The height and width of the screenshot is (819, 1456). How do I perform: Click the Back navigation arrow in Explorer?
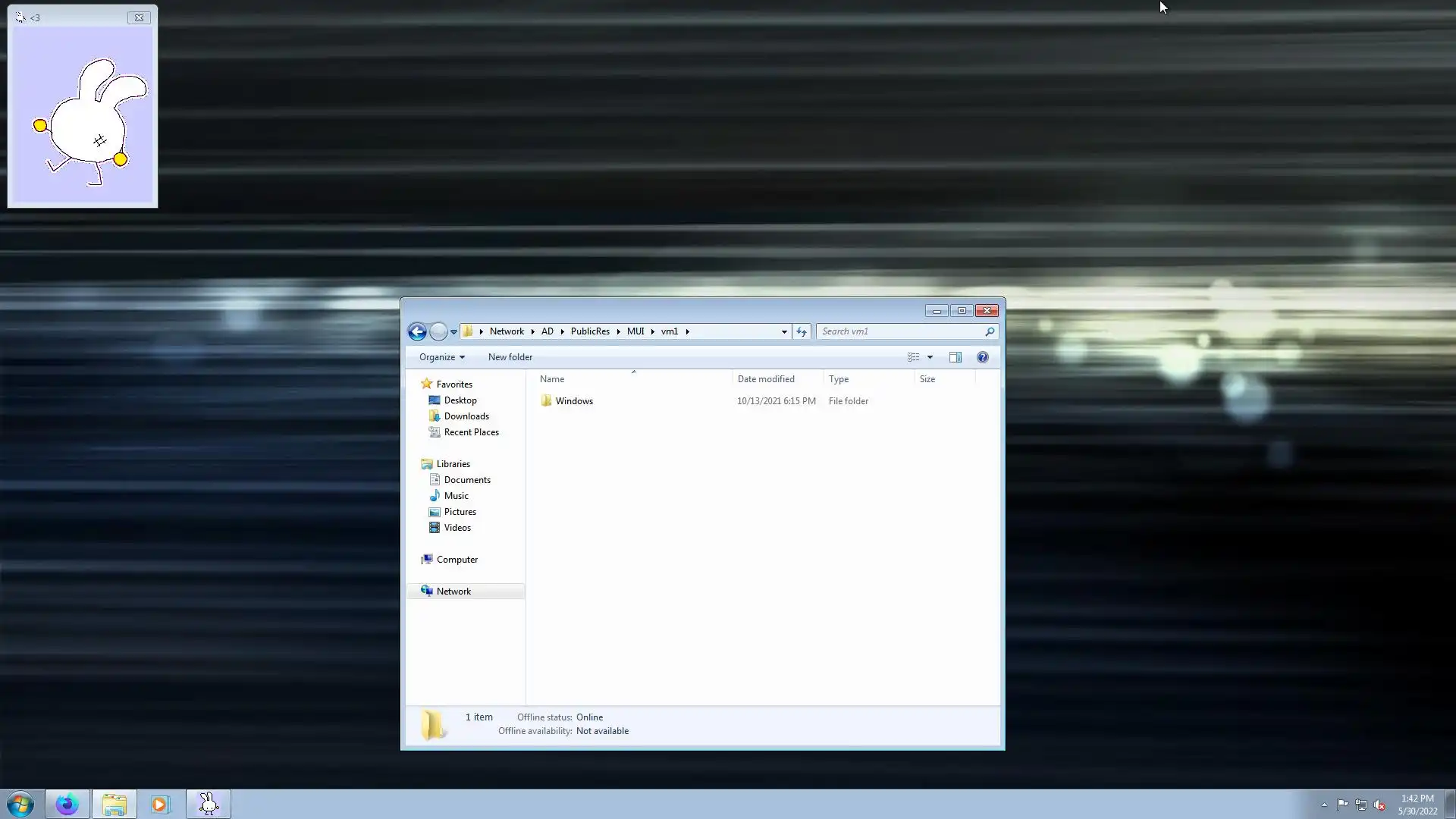(417, 331)
